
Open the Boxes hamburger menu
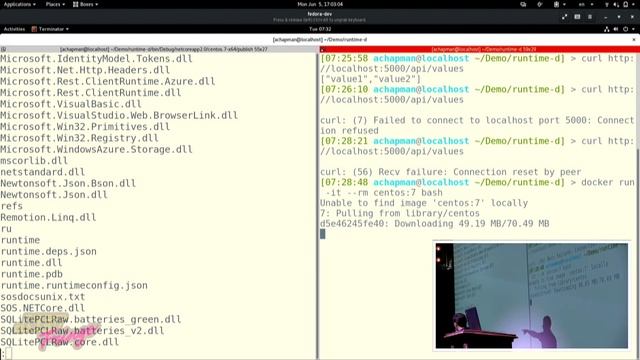pos(590,17)
